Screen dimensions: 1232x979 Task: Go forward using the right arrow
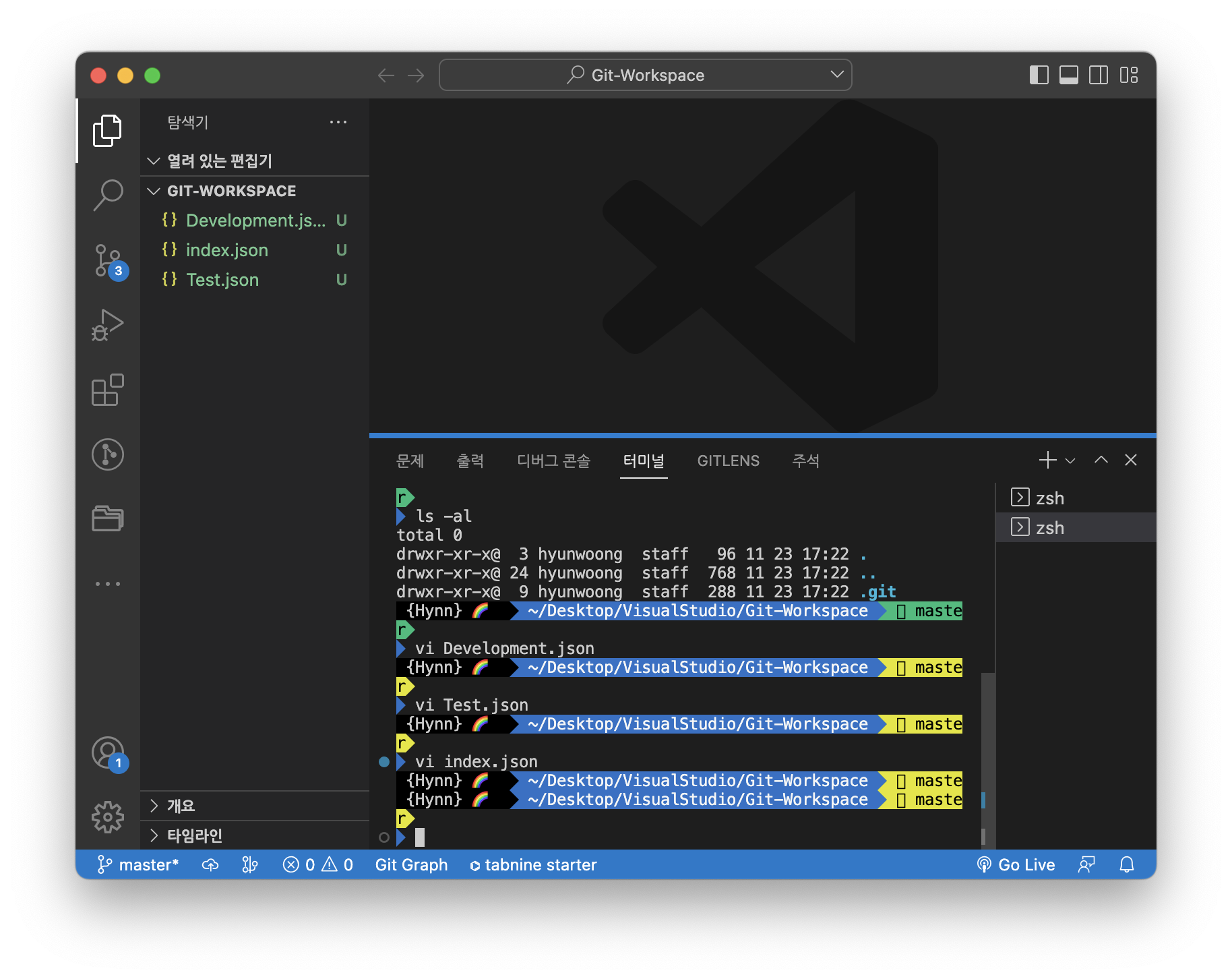click(x=416, y=76)
